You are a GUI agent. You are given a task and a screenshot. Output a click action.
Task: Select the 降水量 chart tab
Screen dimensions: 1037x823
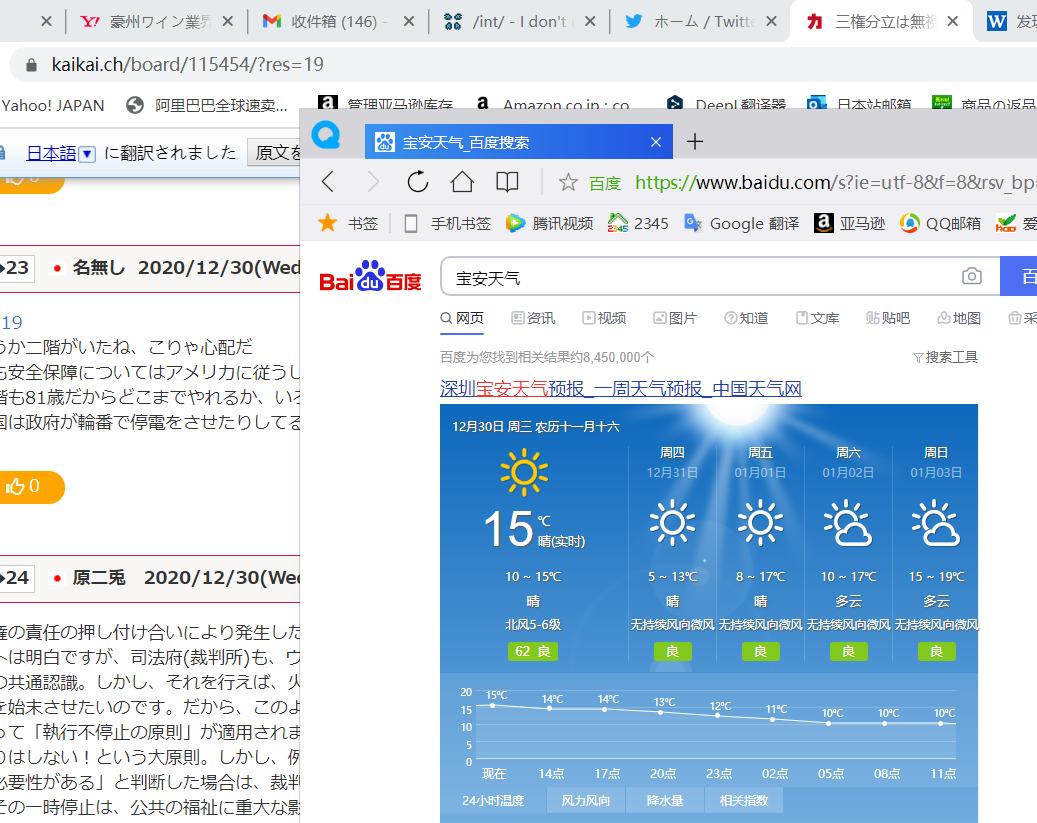click(x=665, y=800)
